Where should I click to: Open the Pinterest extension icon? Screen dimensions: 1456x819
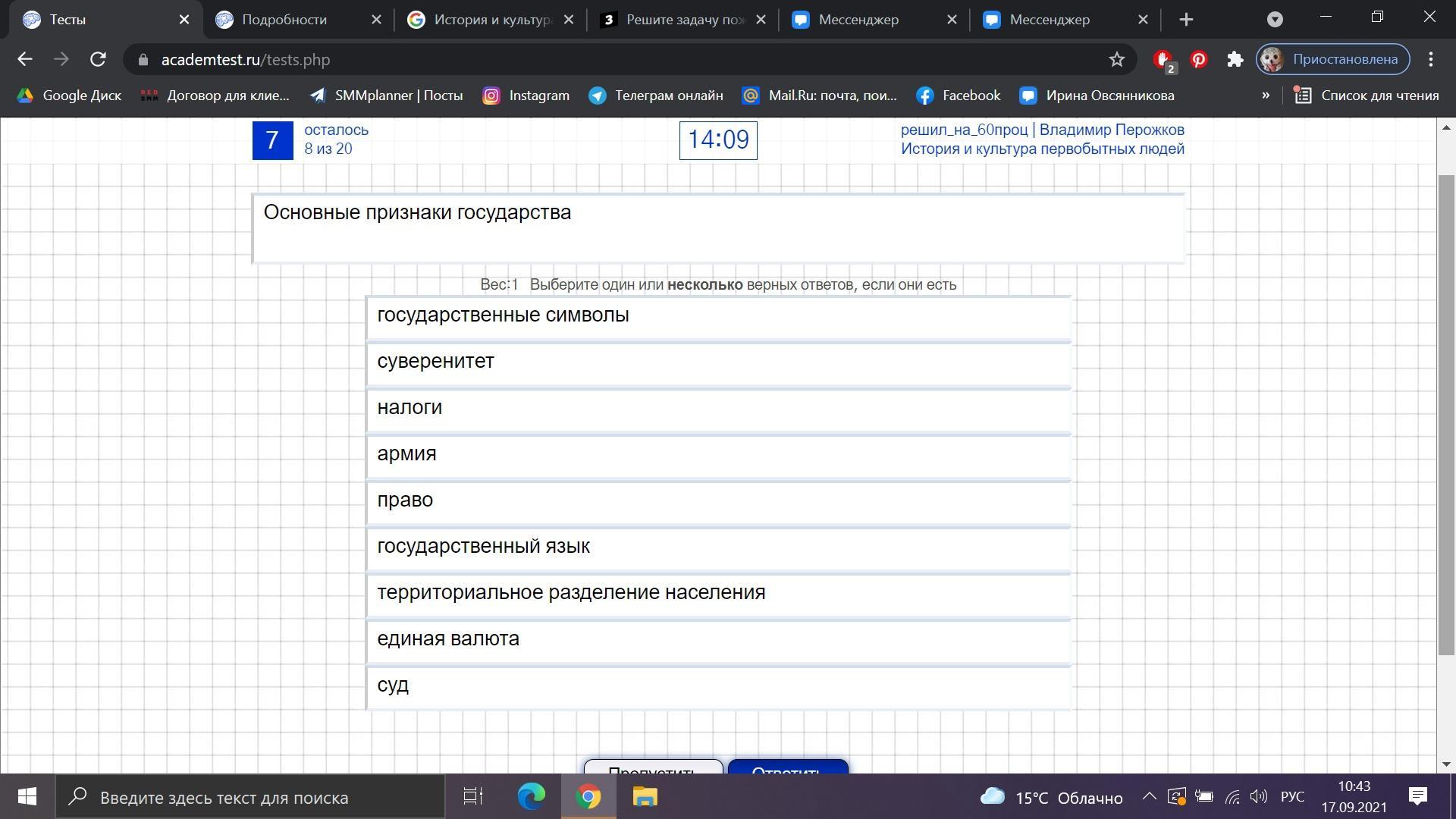pos(1198,59)
